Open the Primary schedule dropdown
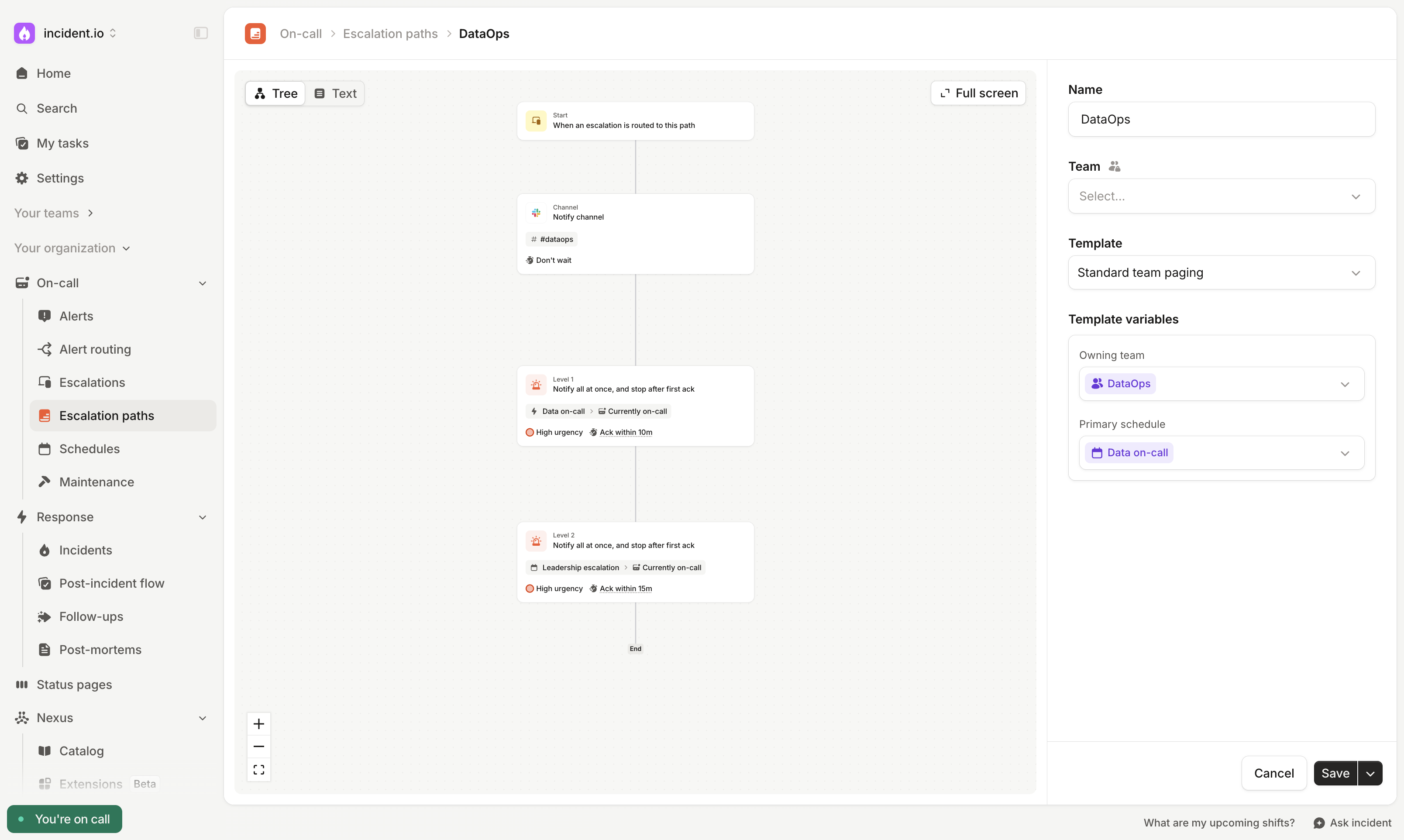The image size is (1404, 840). 1221,453
